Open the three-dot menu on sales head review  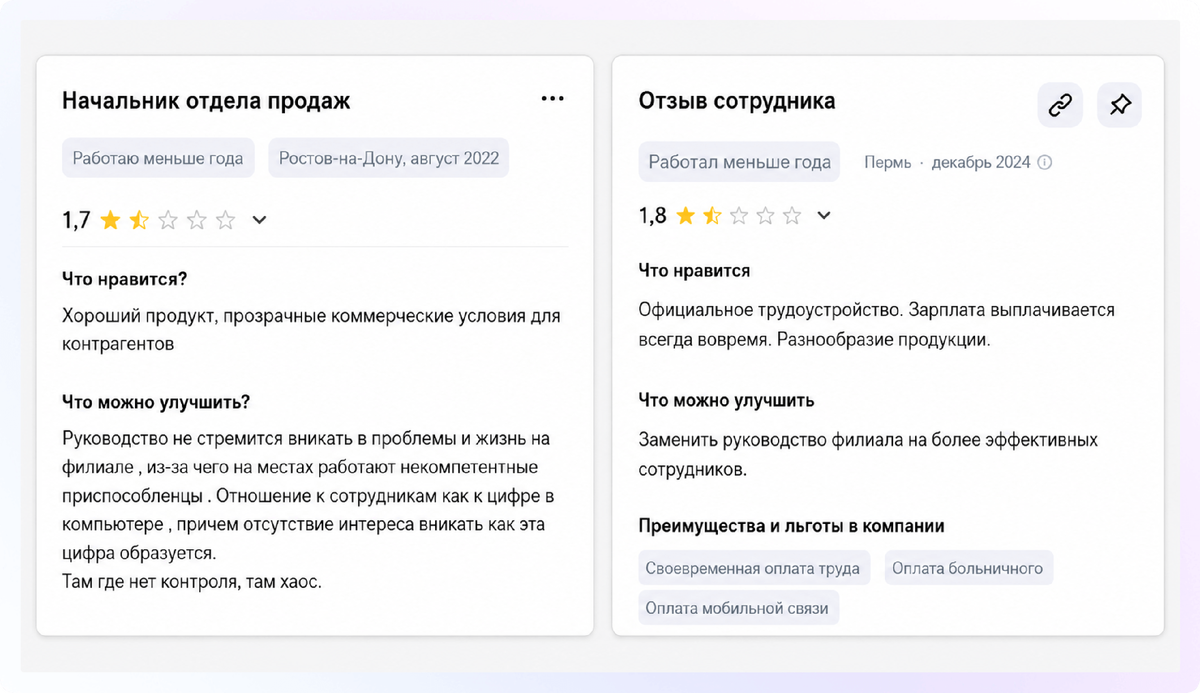pos(552,98)
